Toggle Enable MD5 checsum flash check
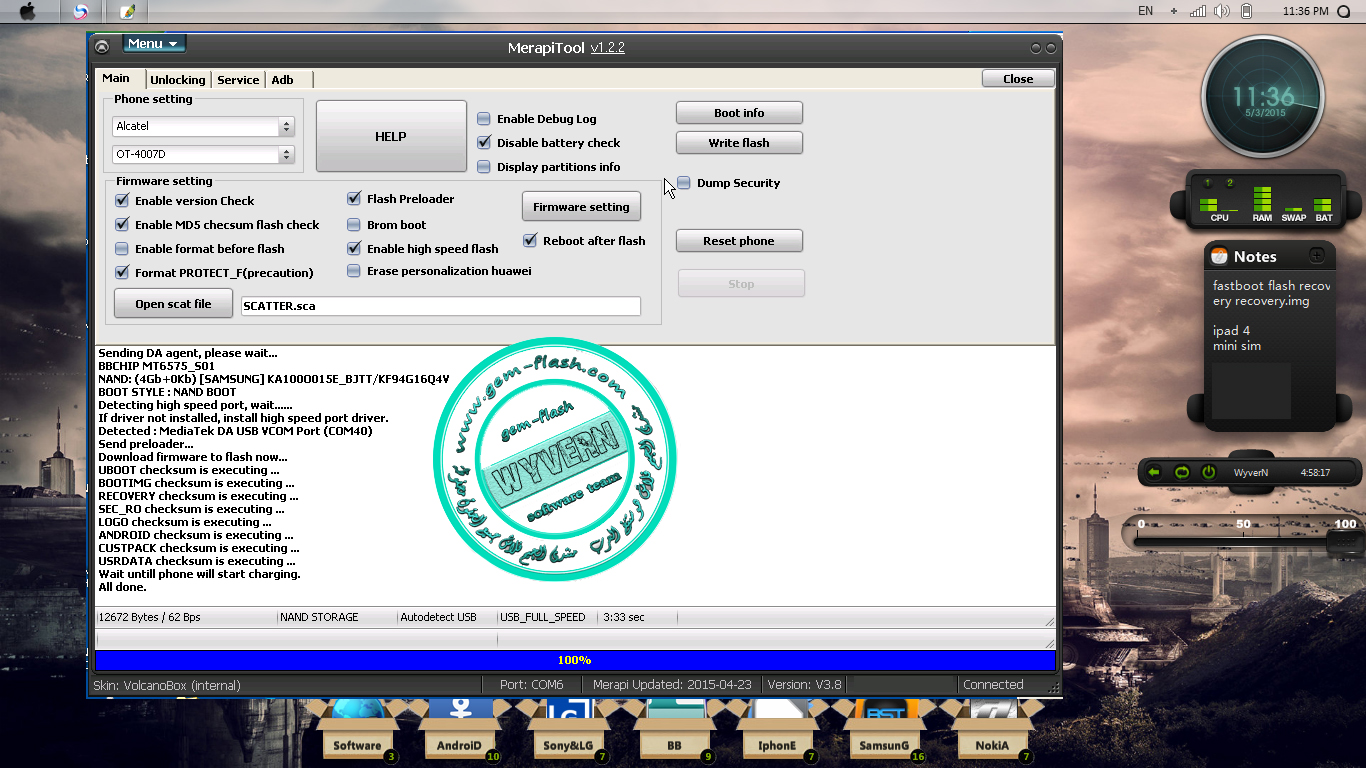Screen dimensions: 1366x768 point(122,225)
